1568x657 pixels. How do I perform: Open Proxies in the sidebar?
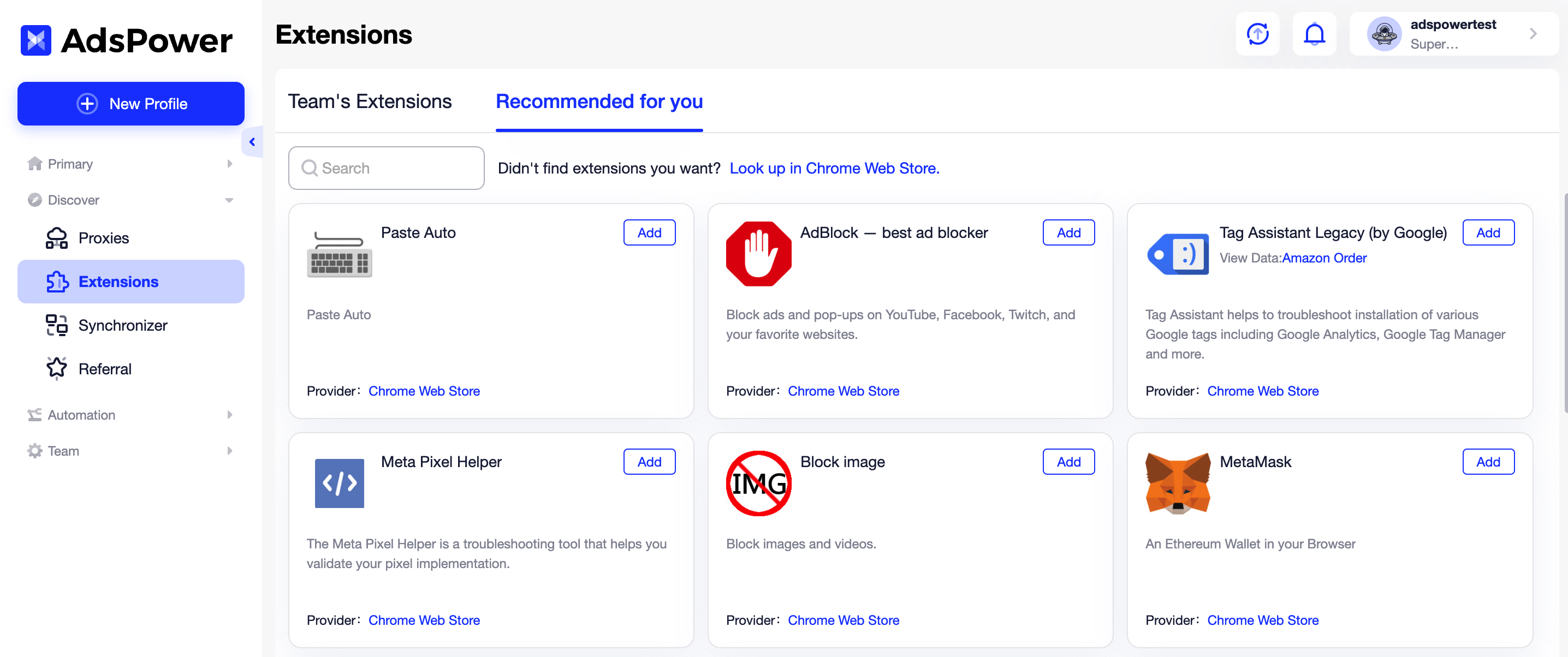(x=104, y=238)
